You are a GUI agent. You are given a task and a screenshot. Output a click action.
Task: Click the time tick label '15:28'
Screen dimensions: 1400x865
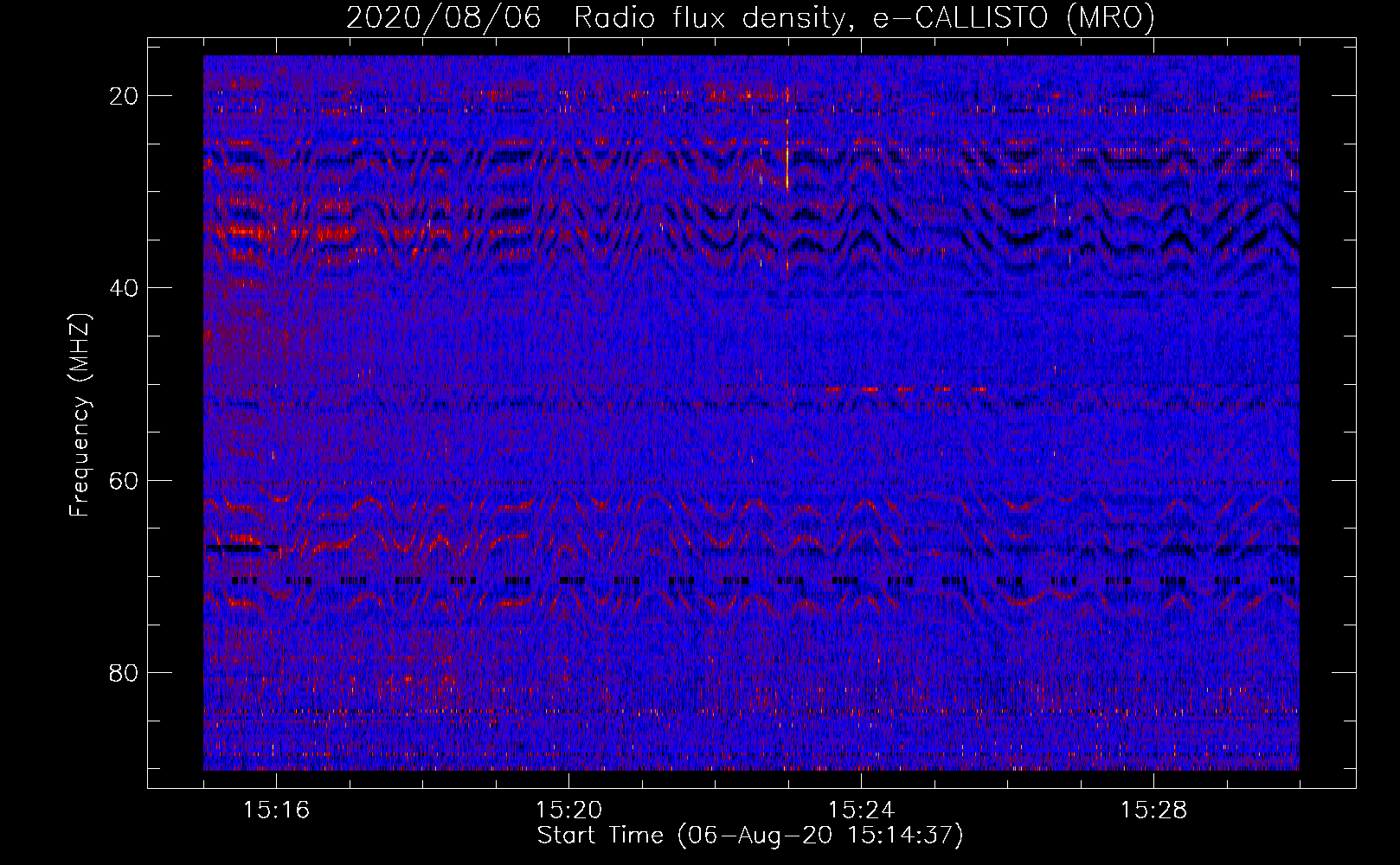[1153, 810]
